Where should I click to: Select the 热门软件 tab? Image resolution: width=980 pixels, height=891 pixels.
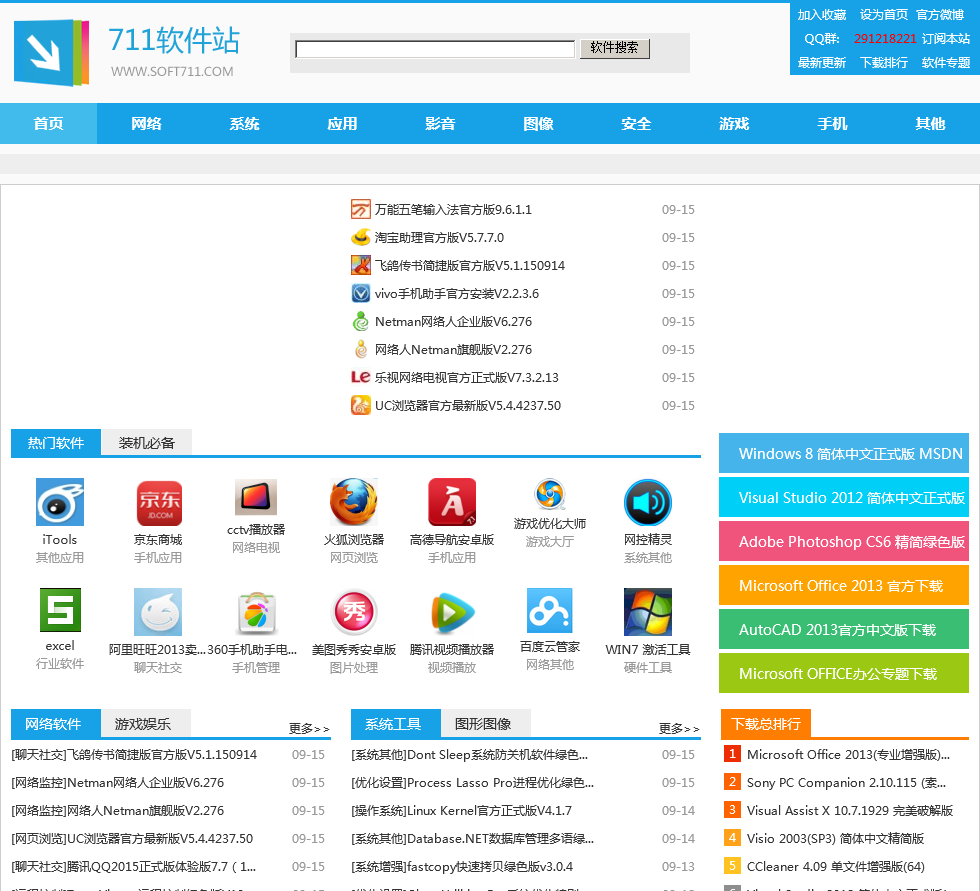click(56, 443)
